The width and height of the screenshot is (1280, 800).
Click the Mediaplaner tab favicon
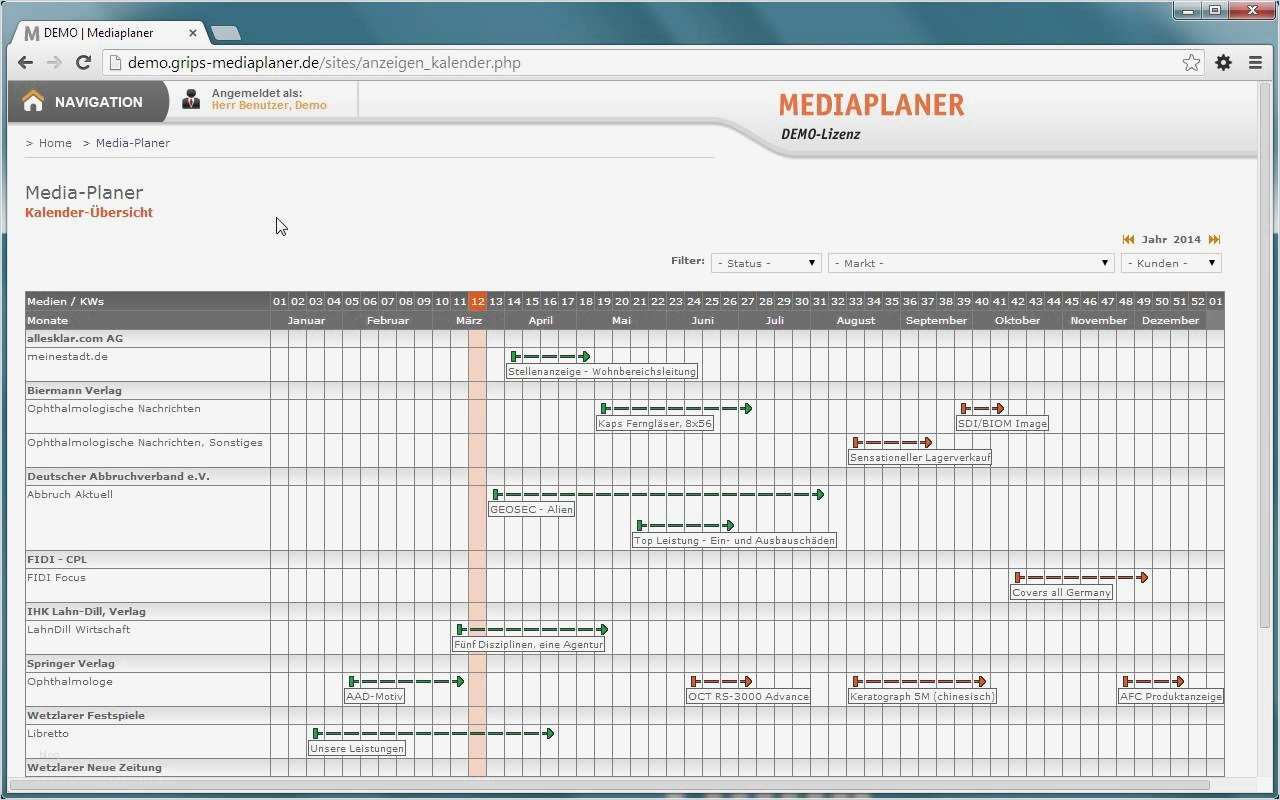click(32, 33)
